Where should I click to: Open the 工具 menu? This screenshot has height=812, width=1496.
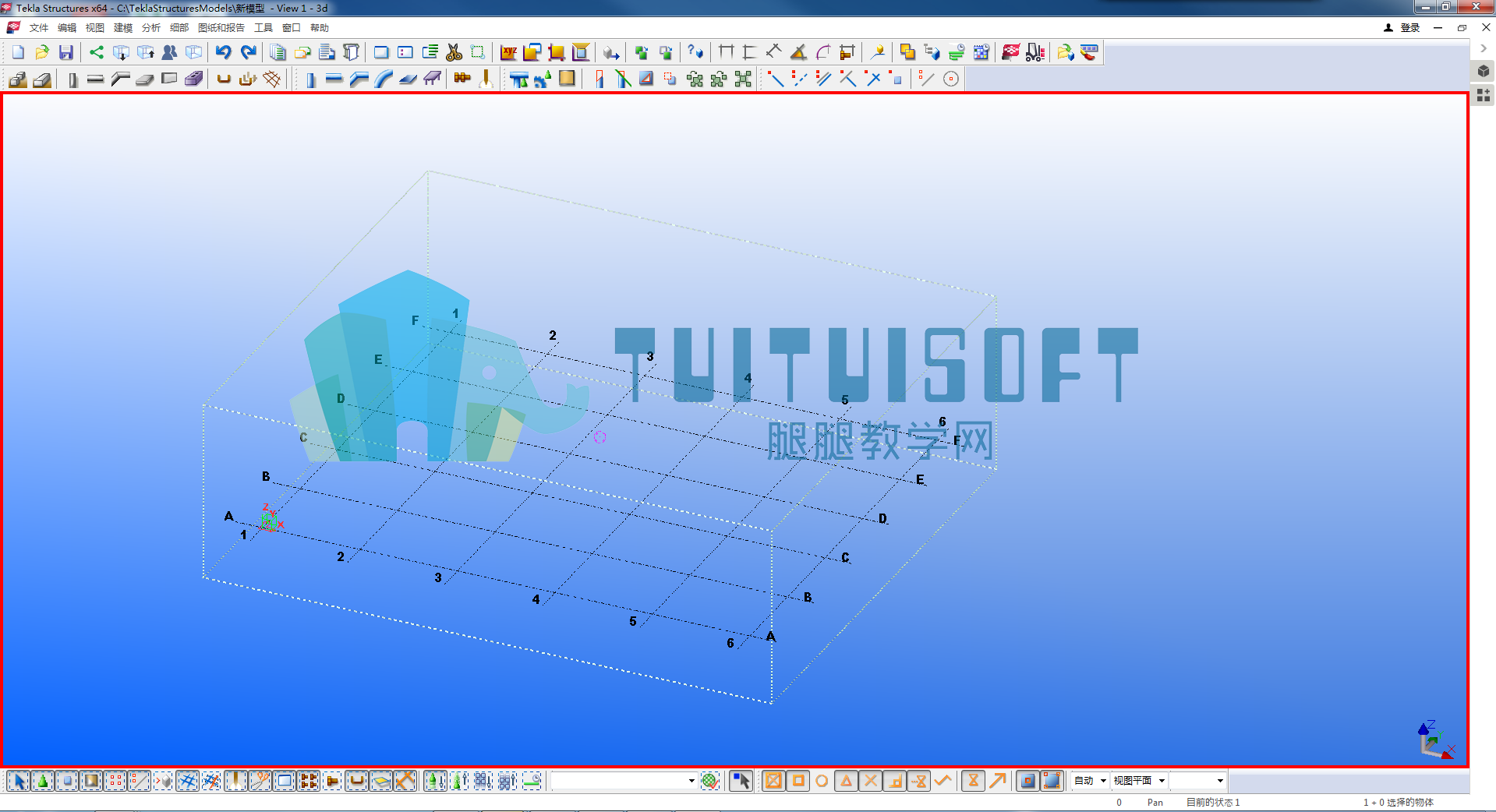(x=263, y=28)
